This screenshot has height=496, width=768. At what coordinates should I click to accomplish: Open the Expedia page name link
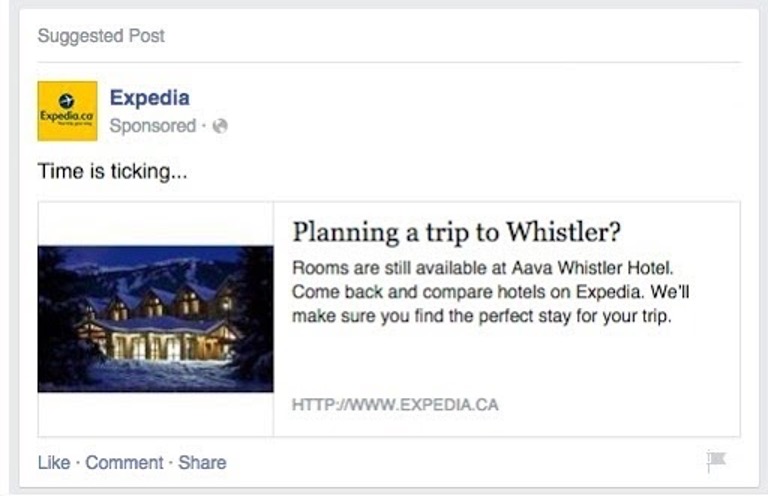[x=149, y=98]
